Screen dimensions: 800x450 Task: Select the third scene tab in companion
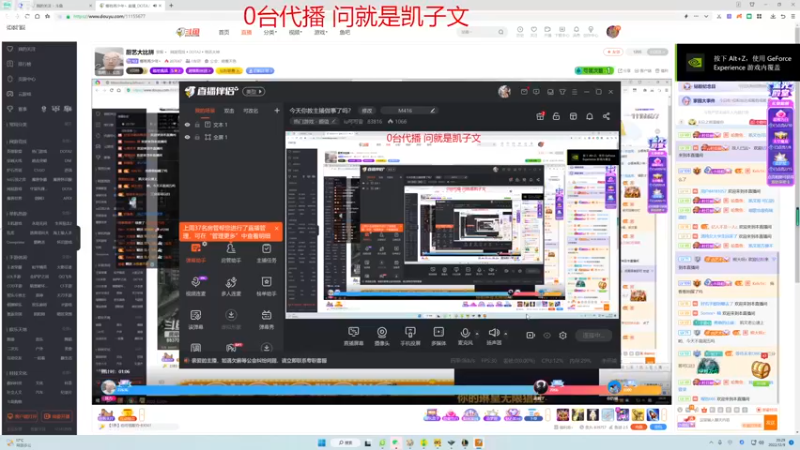(251, 111)
